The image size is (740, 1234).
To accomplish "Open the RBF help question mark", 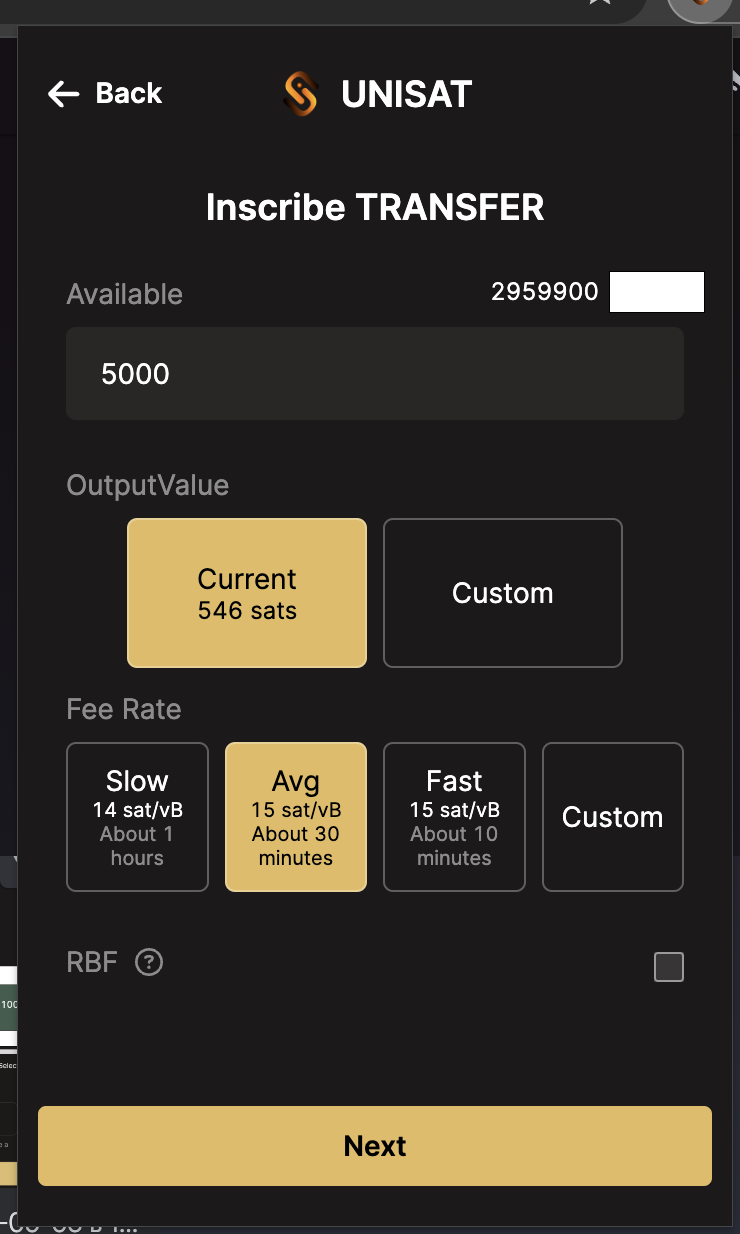I will pos(149,963).
